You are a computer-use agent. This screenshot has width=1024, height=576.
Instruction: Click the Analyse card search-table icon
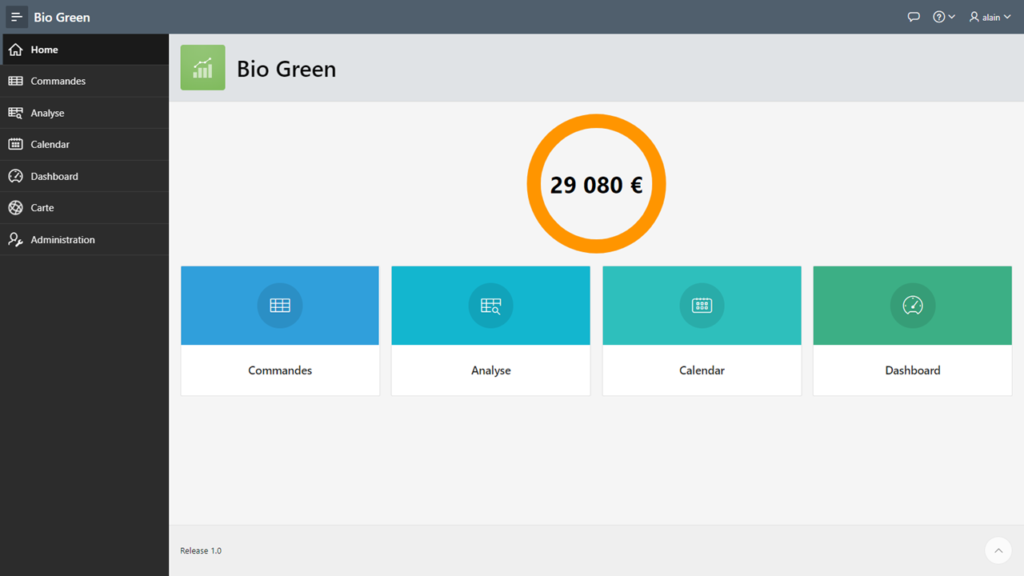coord(491,305)
